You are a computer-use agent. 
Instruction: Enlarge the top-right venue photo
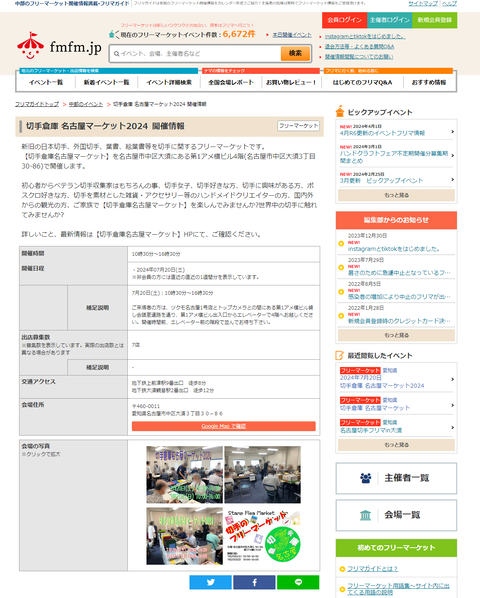[262, 474]
